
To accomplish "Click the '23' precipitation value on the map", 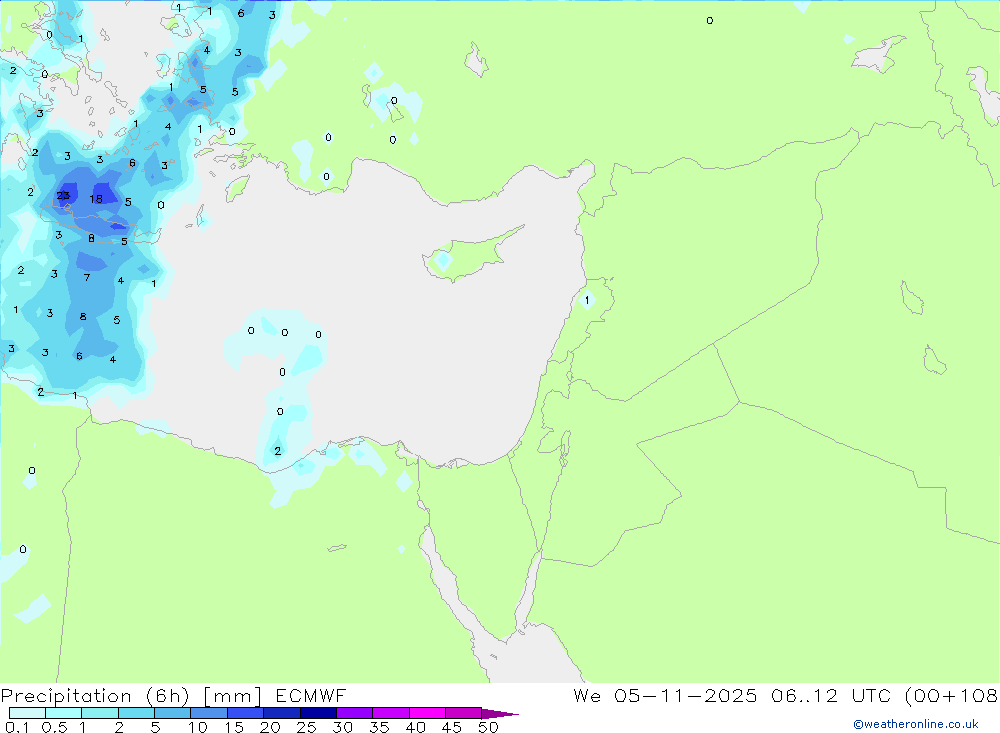I will (63, 195).
